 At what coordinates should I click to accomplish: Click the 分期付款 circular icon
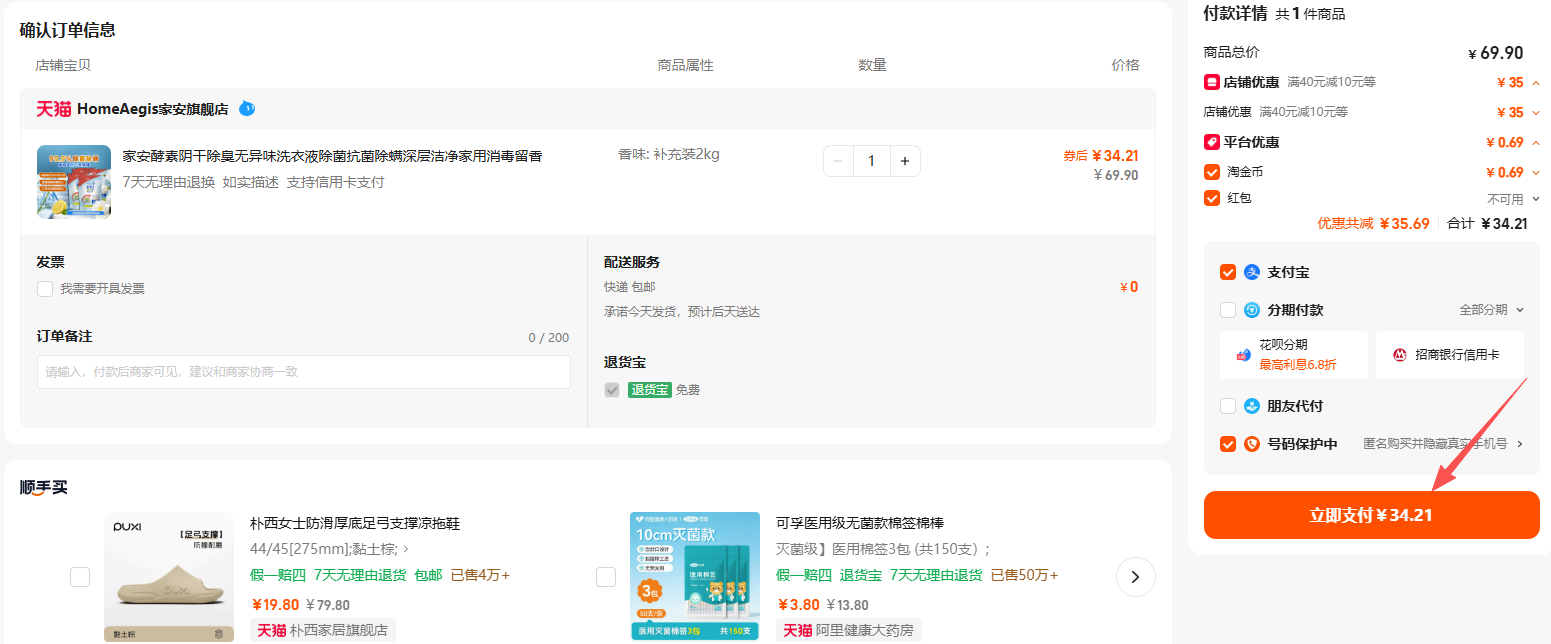1252,310
